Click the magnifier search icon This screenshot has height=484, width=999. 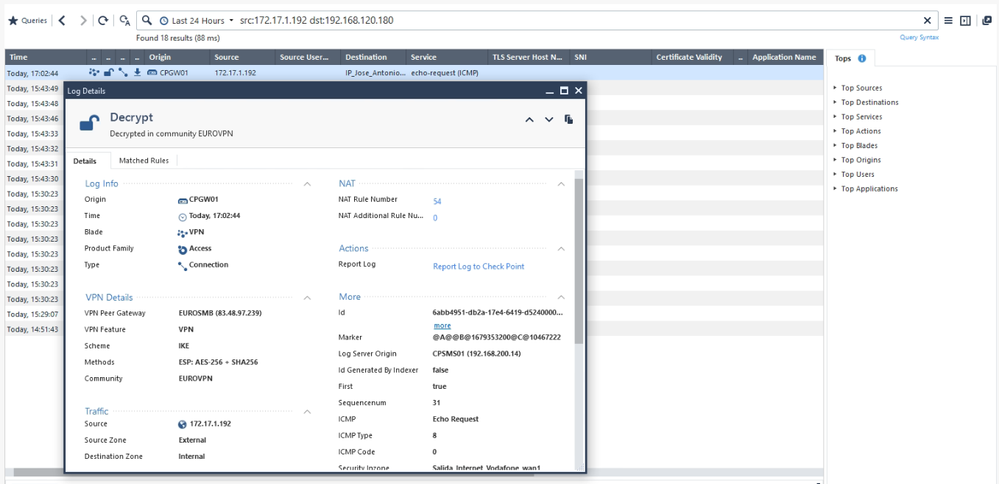147,20
